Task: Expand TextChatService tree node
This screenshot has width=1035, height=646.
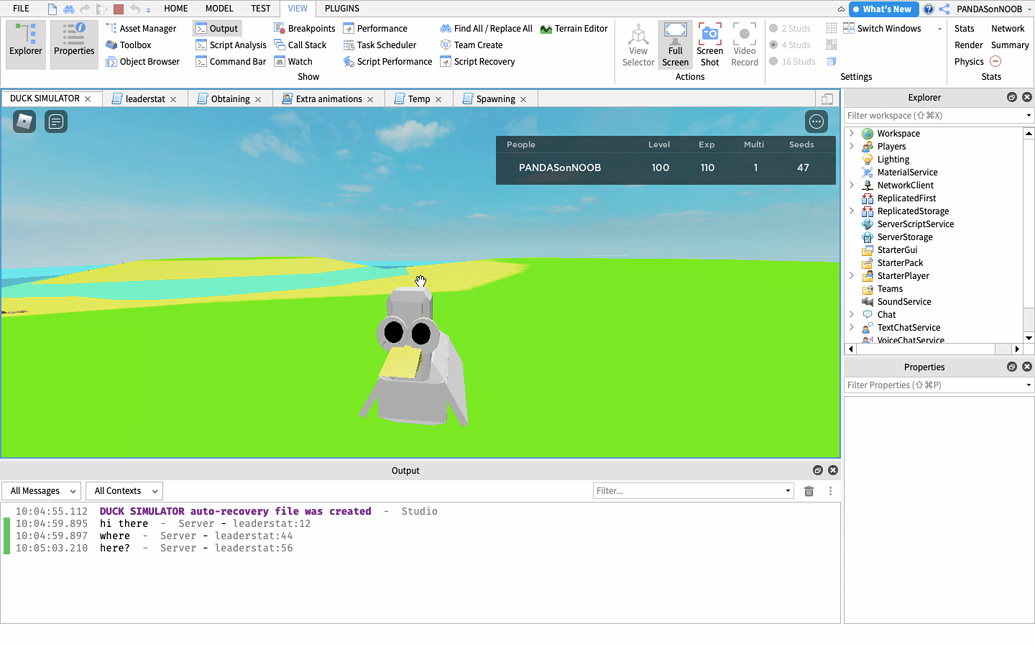Action: [x=851, y=327]
